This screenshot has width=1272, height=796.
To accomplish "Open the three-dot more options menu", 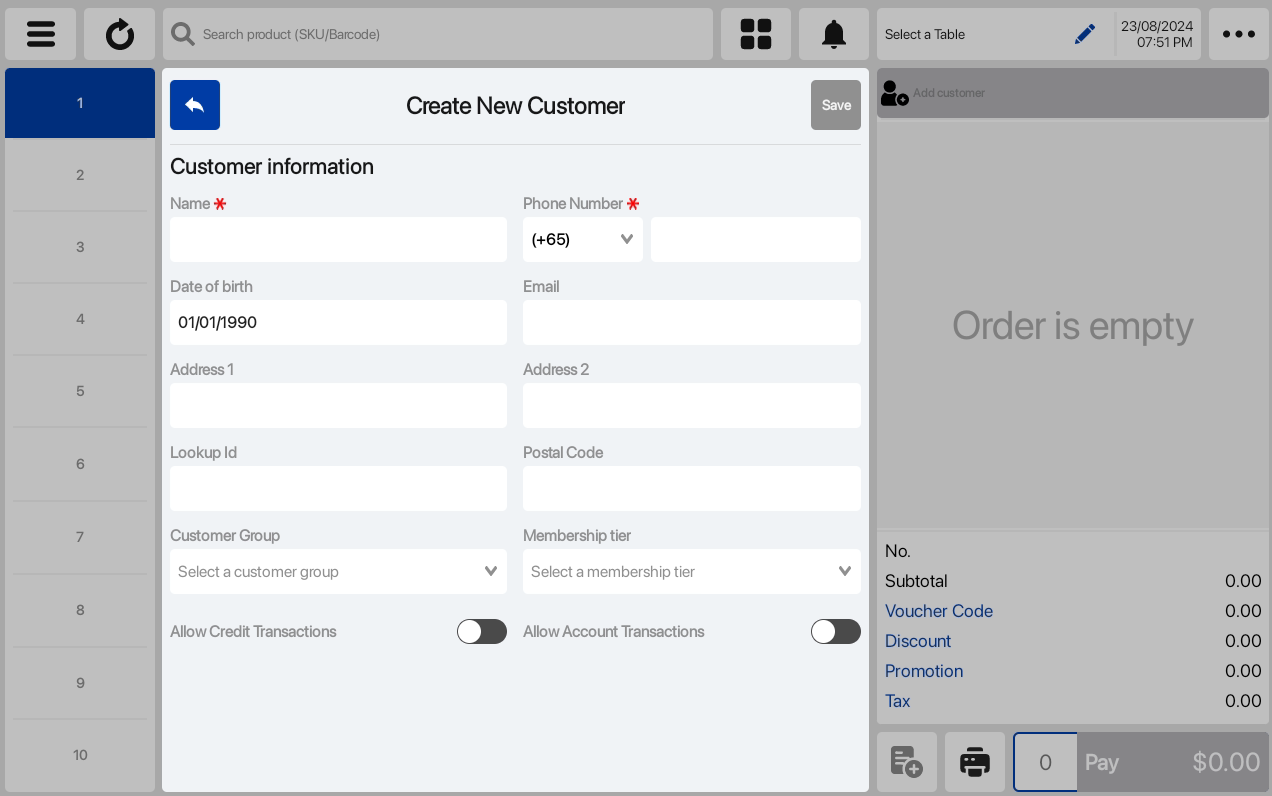I will point(1239,33).
